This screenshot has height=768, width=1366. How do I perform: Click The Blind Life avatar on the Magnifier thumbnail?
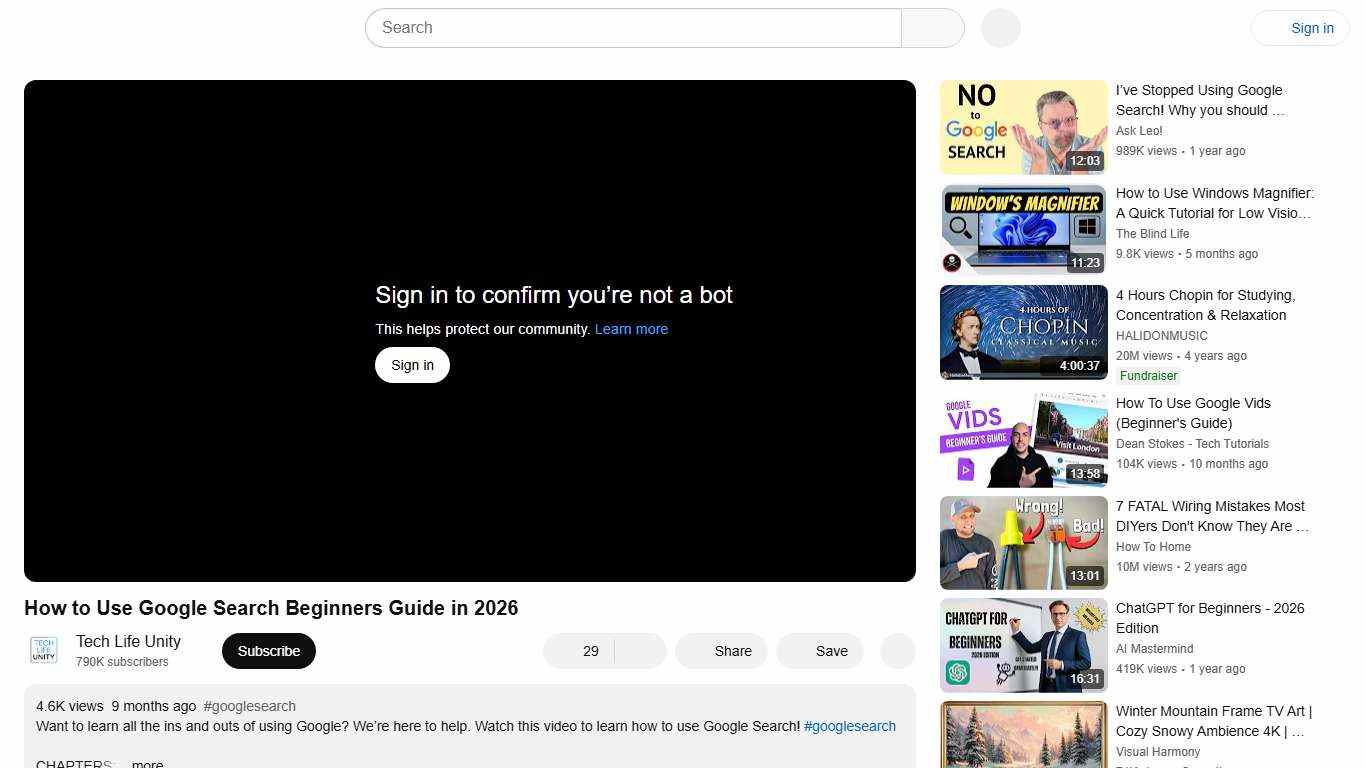point(951,263)
